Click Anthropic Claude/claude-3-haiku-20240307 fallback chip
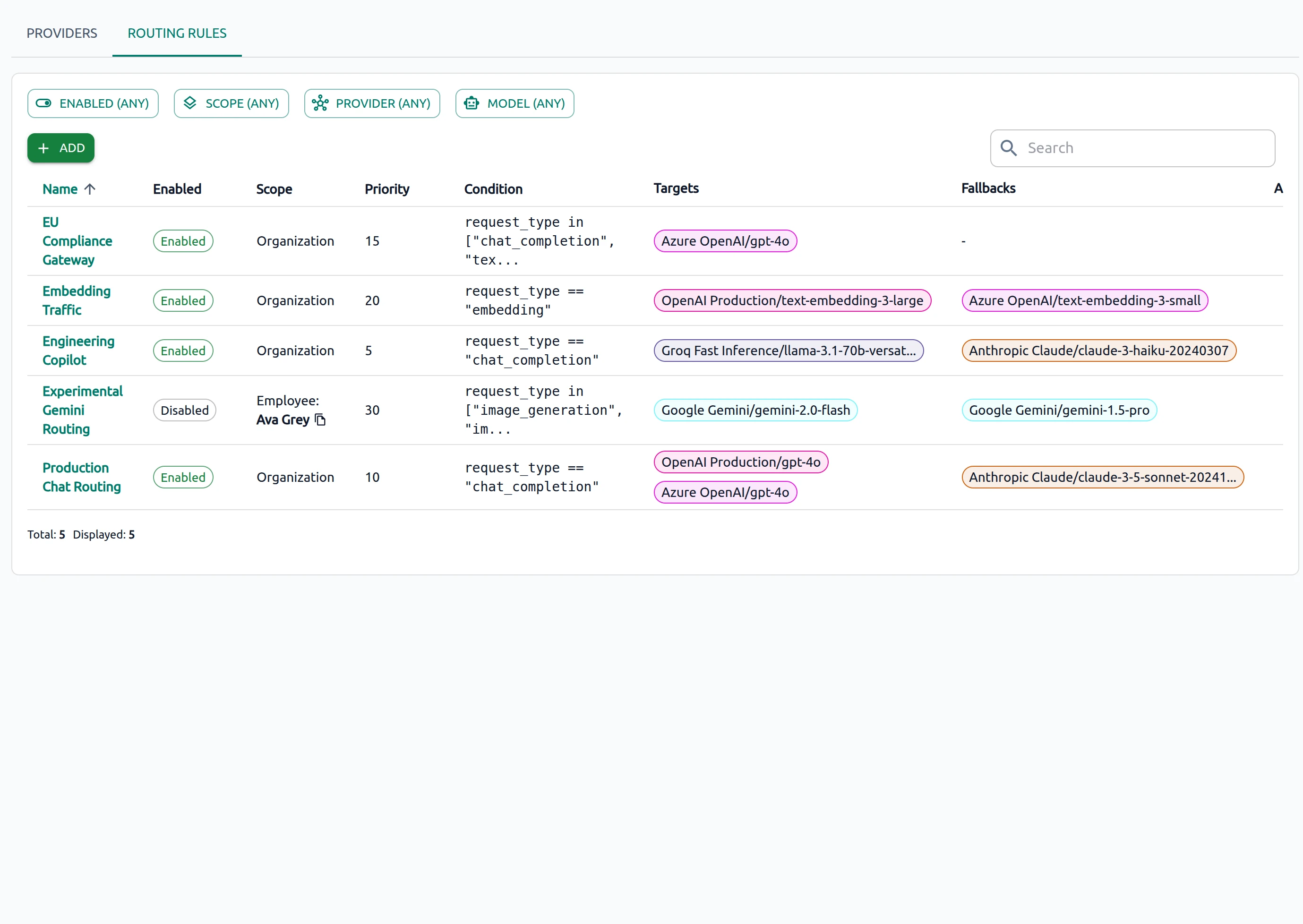 click(x=1099, y=351)
